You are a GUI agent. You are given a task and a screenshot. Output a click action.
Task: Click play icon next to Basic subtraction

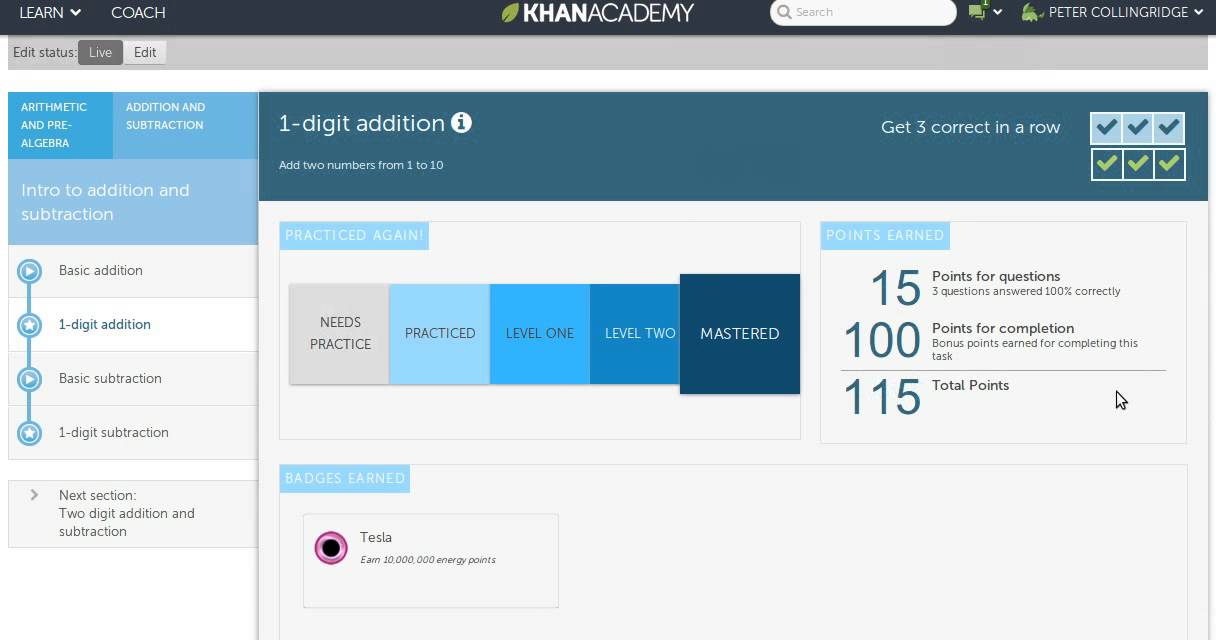click(30, 379)
